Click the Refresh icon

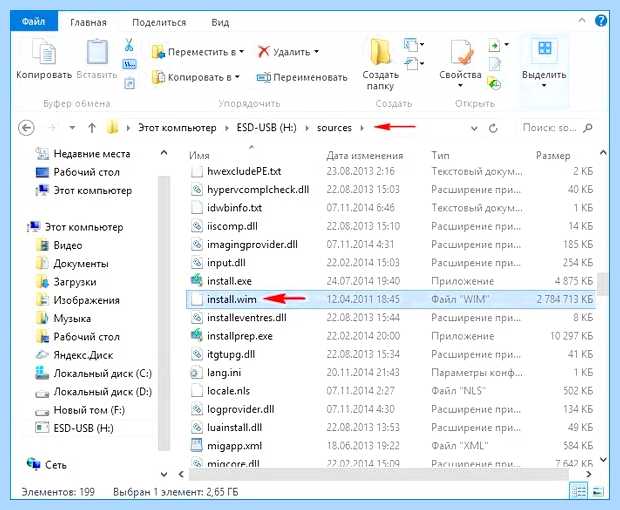click(x=493, y=128)
